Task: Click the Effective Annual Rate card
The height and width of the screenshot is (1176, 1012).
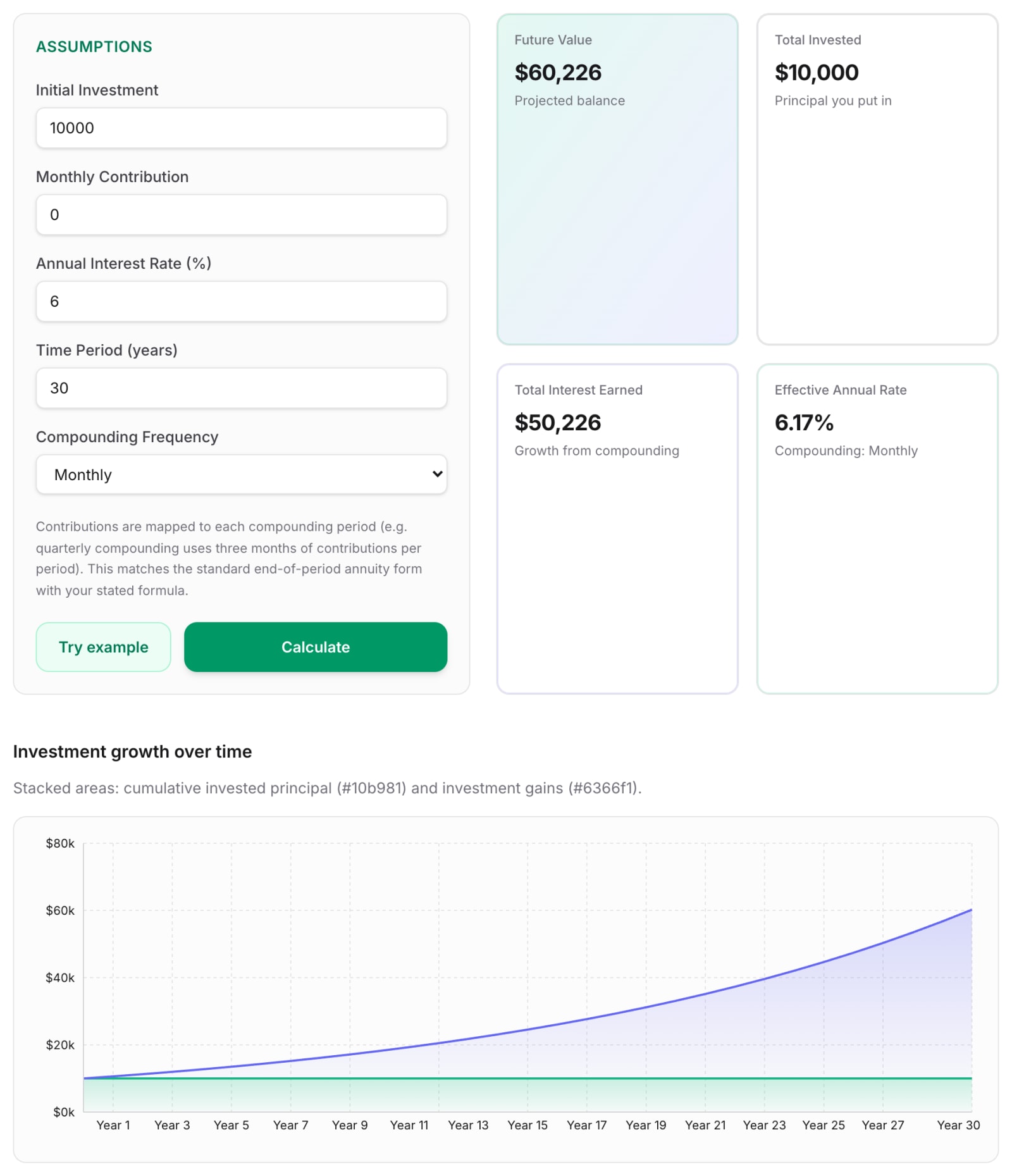Action: 877,529
